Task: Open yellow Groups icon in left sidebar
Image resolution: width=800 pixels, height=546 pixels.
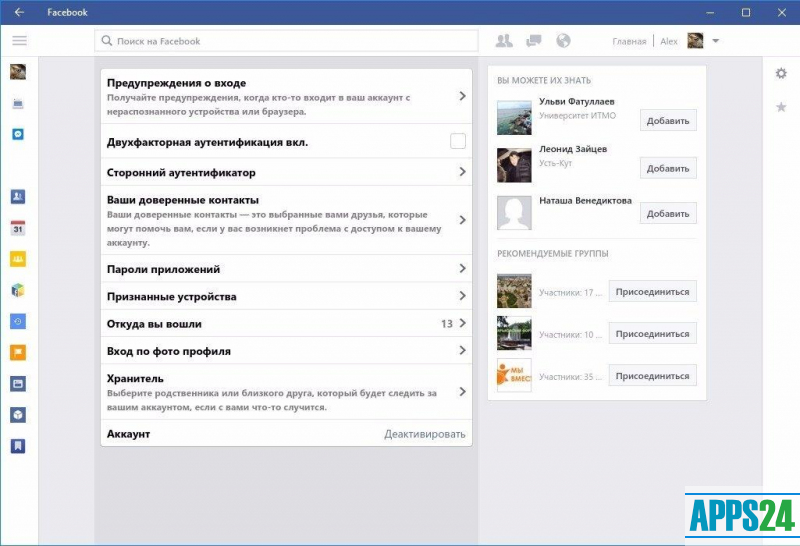Action: click(x=18, y=259)
